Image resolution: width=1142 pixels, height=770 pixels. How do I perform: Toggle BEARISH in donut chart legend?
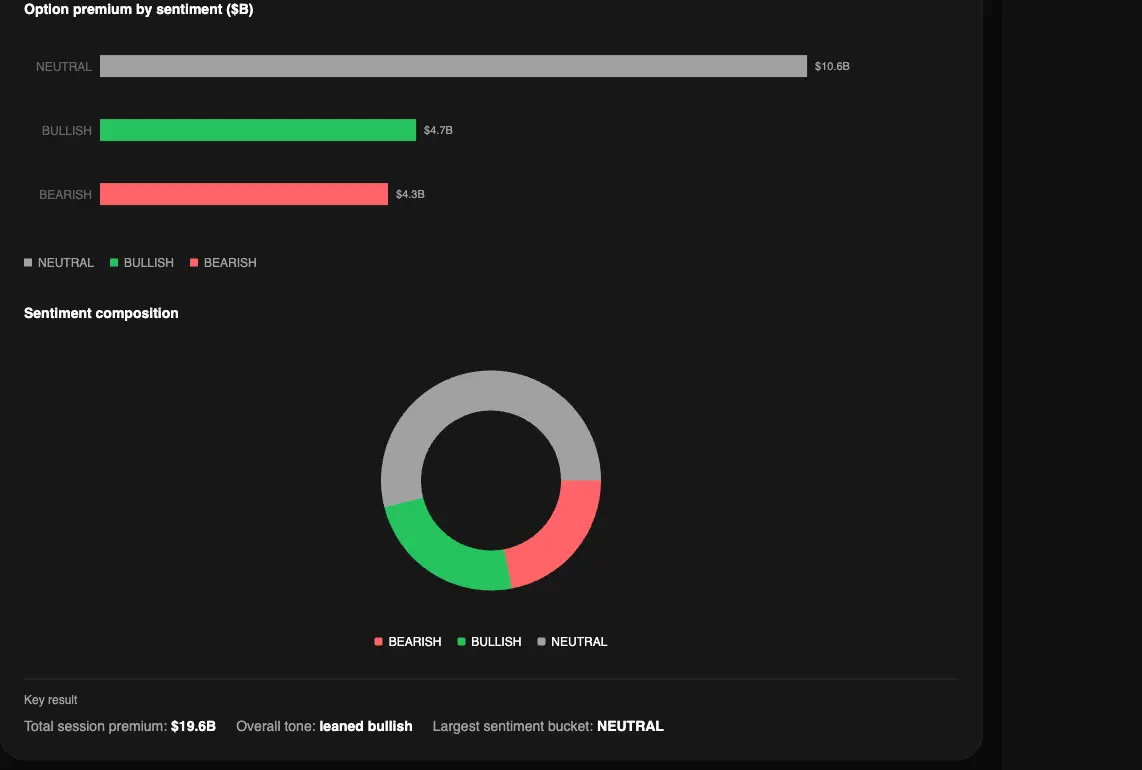pyautogui.click(x=408, y=642)
